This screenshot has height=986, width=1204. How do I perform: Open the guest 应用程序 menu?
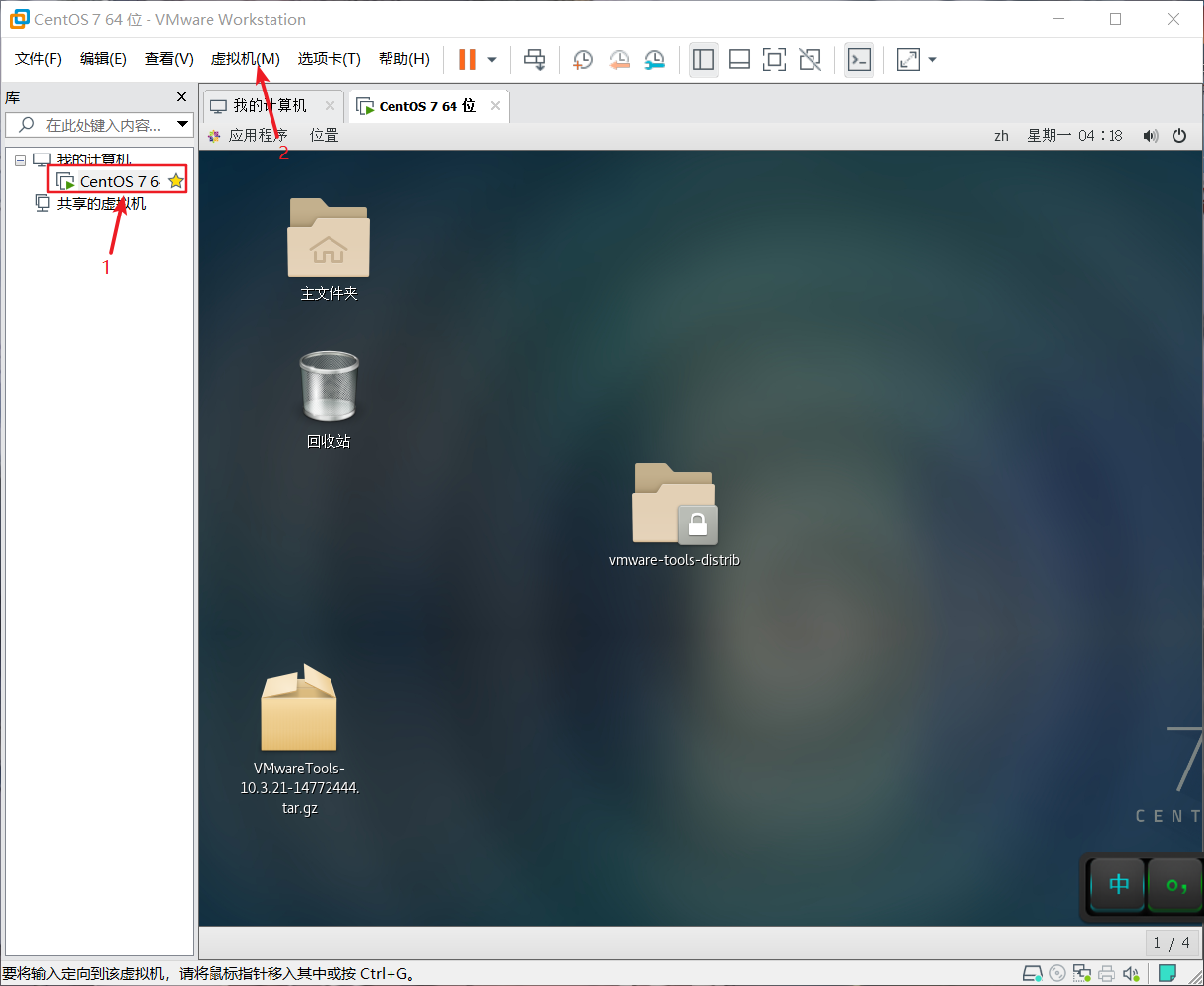coord(248,136)
